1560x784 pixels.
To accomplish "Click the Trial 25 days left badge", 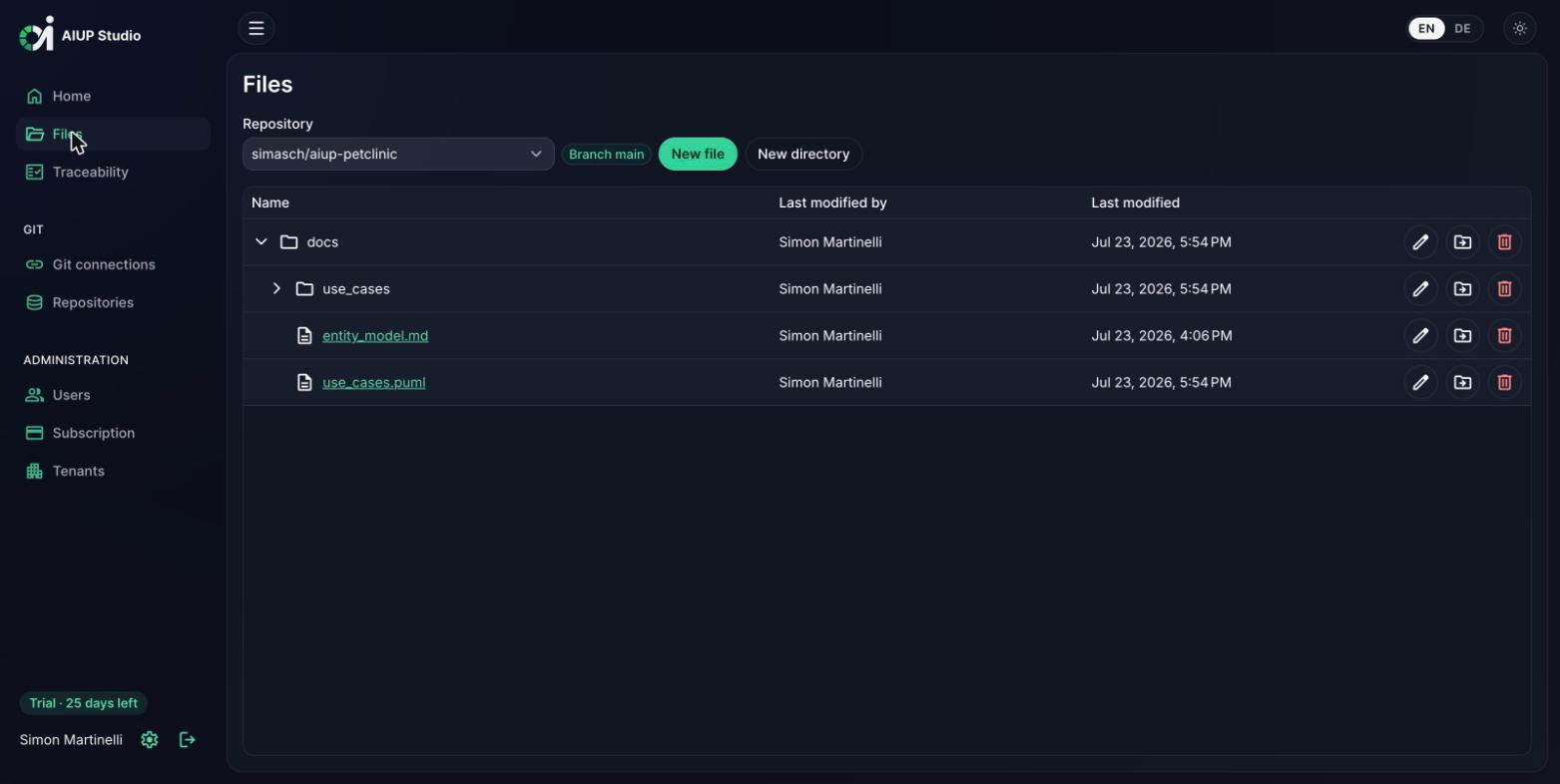I will pos(84,703).
